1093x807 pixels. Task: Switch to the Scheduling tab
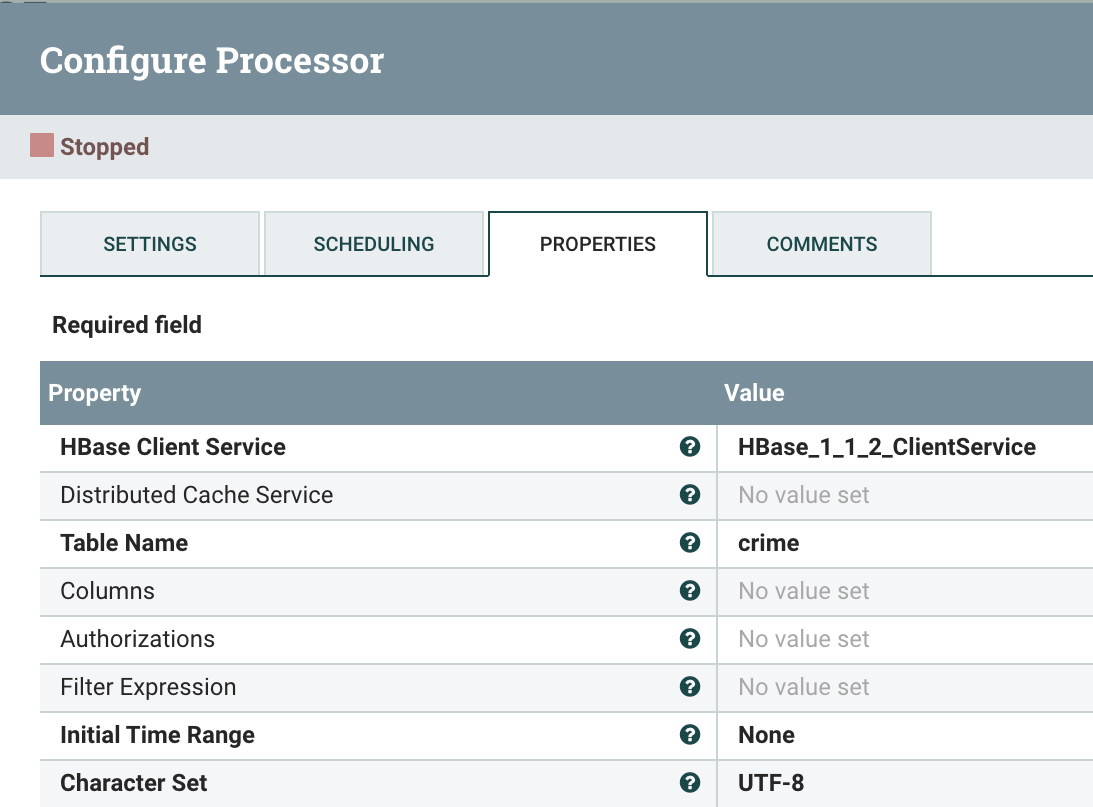pos(374,244)
